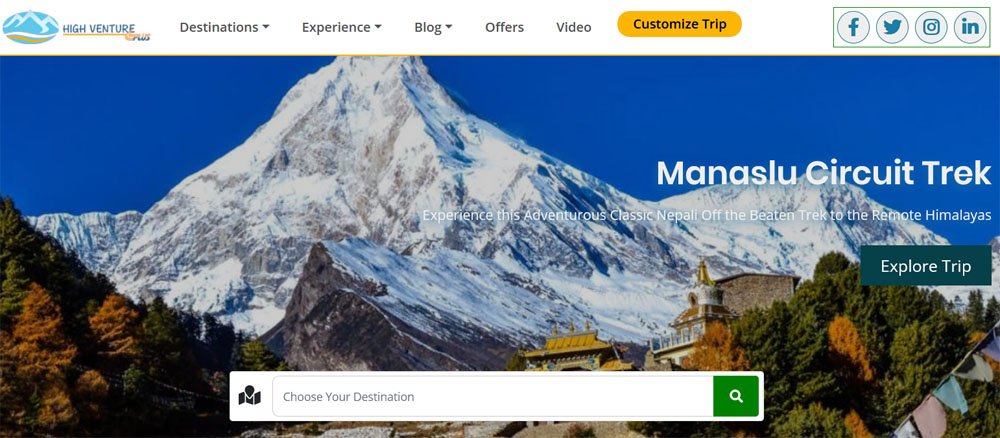1000x438 pixels.
Task: Focus the Choose Your Destination field
Action: (492, 396)
